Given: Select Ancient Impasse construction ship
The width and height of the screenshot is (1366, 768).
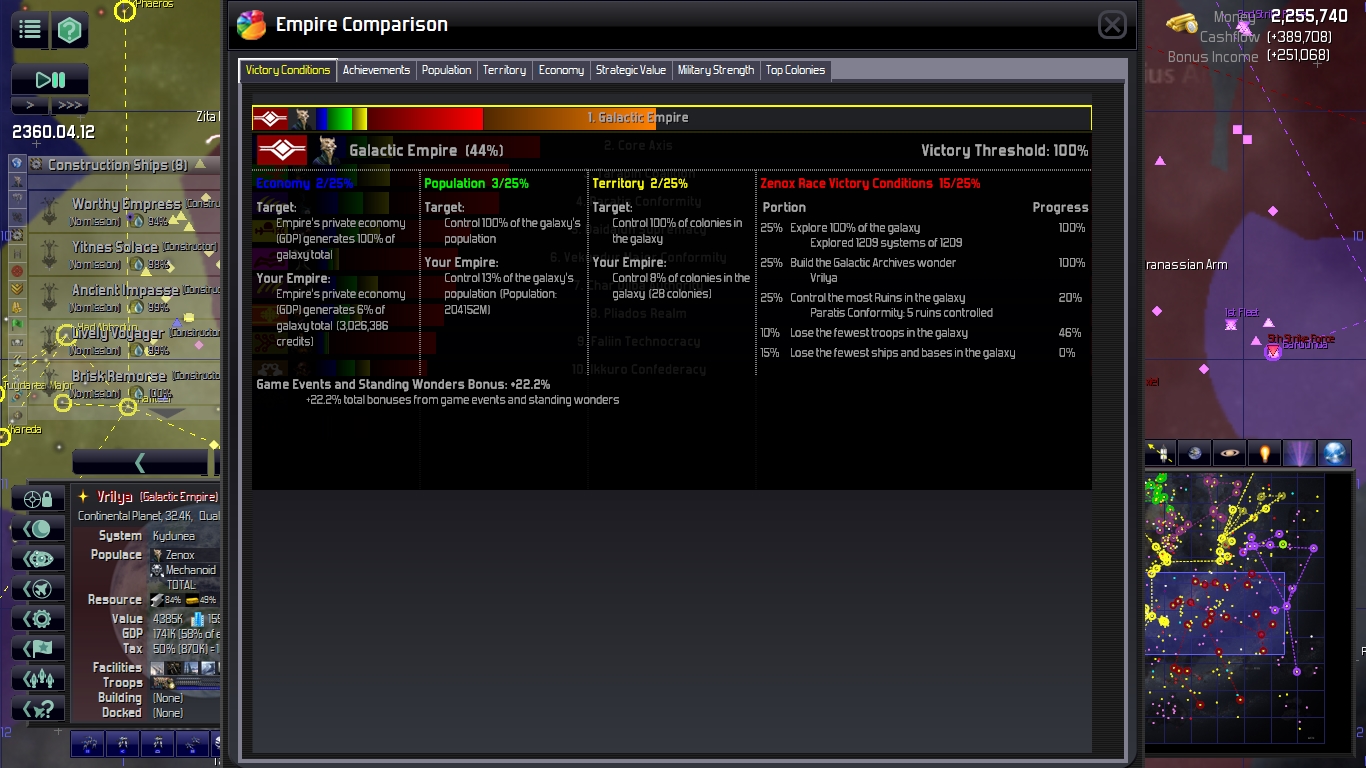Looking at the screenshot, I should click(x=125, y=297).
